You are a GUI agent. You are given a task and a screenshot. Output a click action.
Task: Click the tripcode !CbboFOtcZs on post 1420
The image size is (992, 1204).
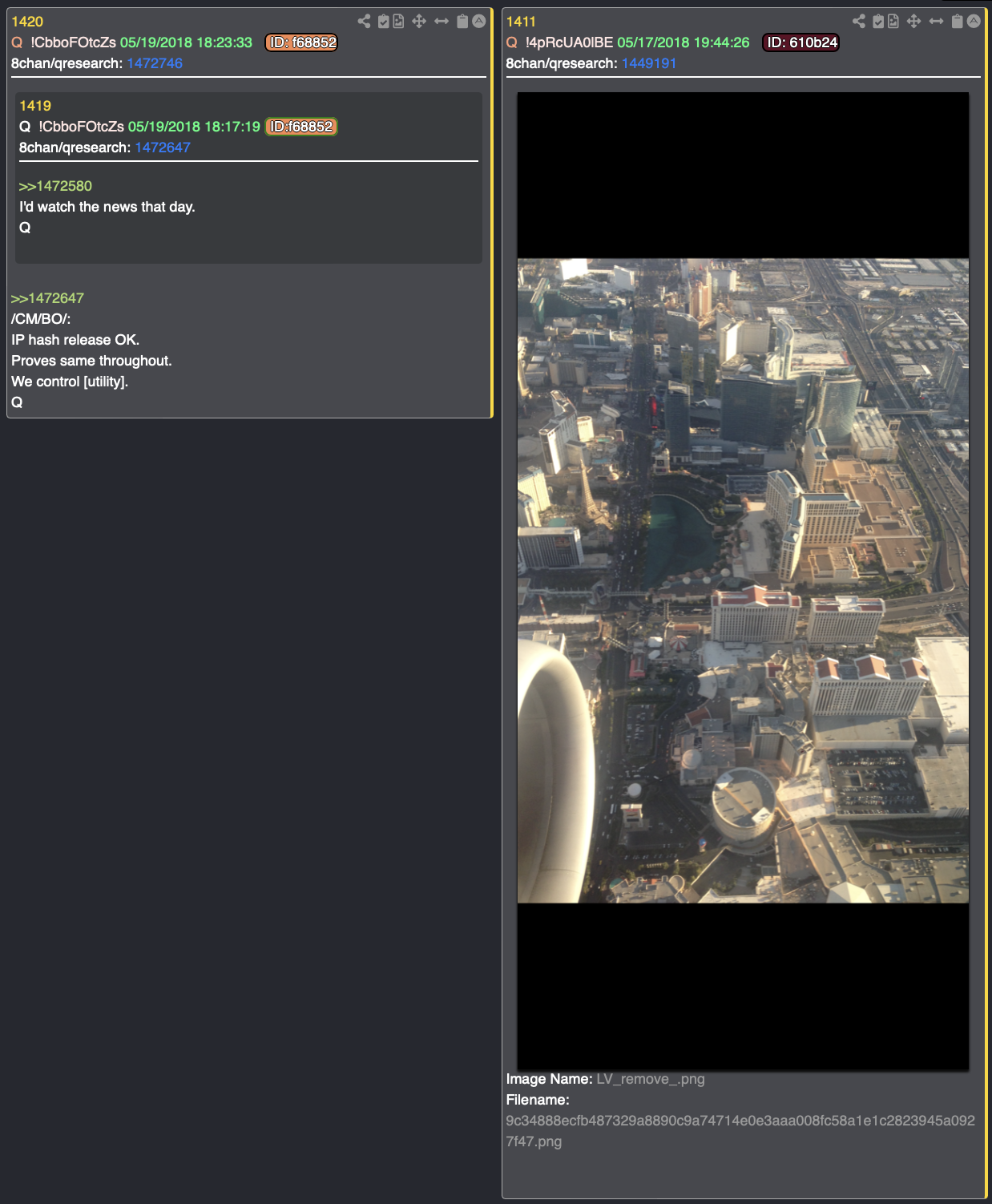(x=73, y=42)
